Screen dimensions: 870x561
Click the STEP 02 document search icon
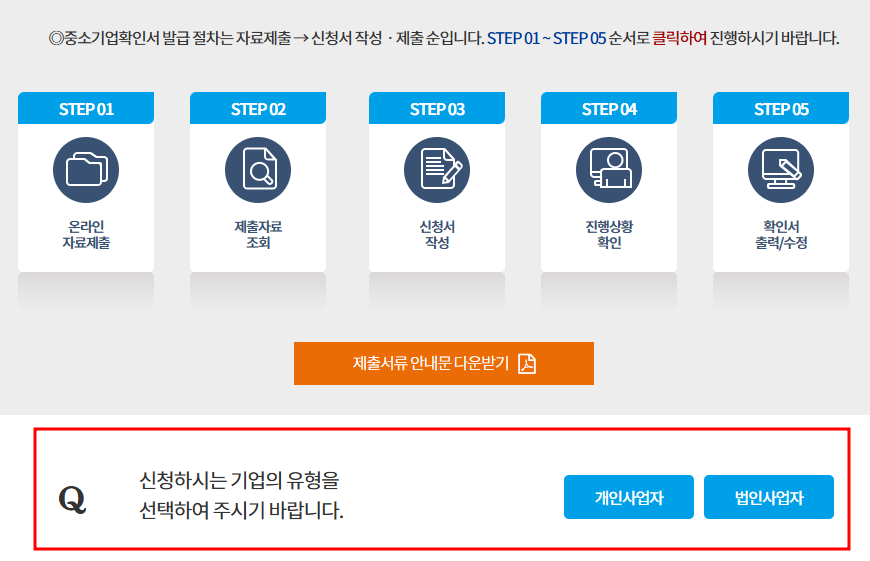pos(258,170)
